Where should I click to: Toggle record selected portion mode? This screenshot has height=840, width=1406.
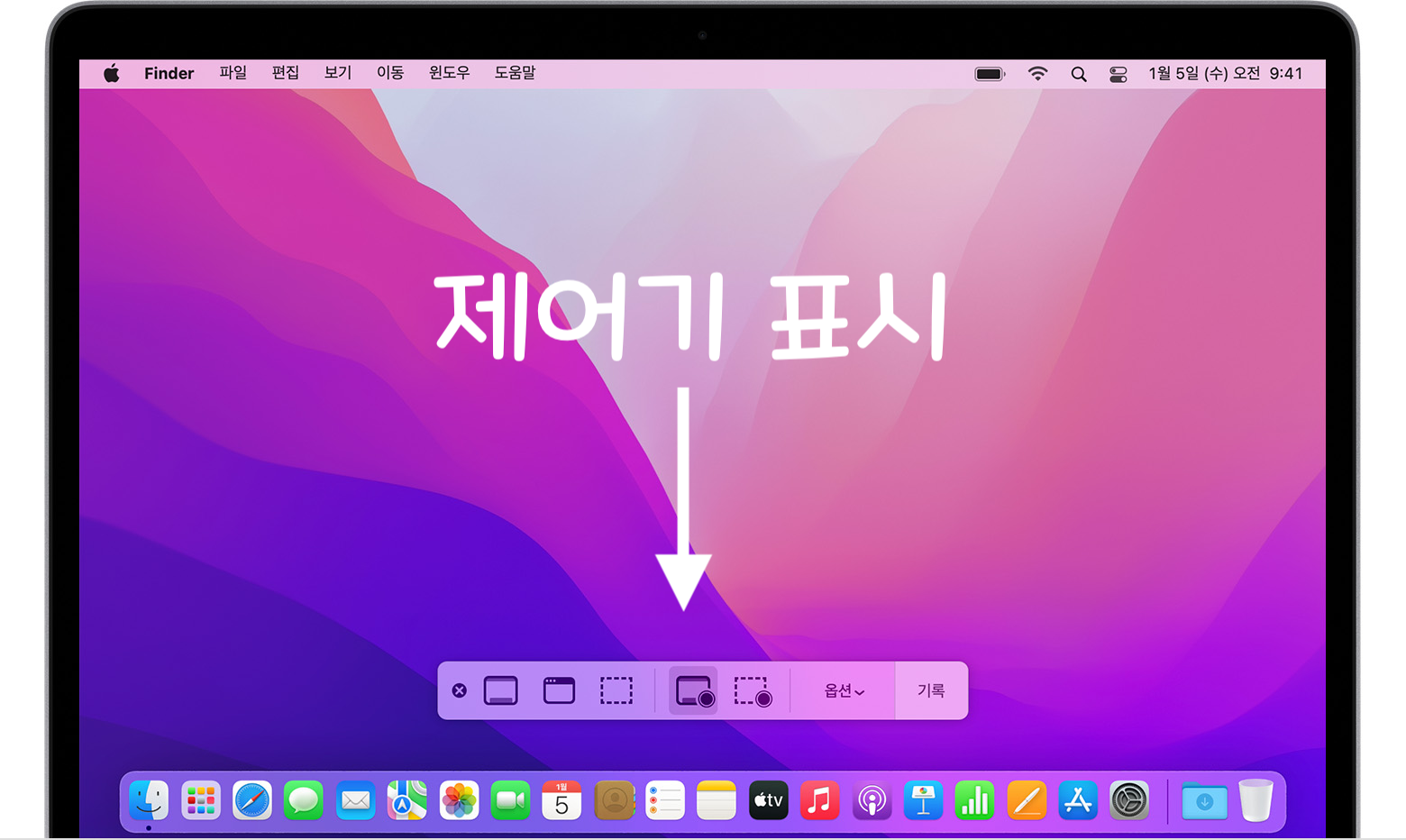[753, 690]
